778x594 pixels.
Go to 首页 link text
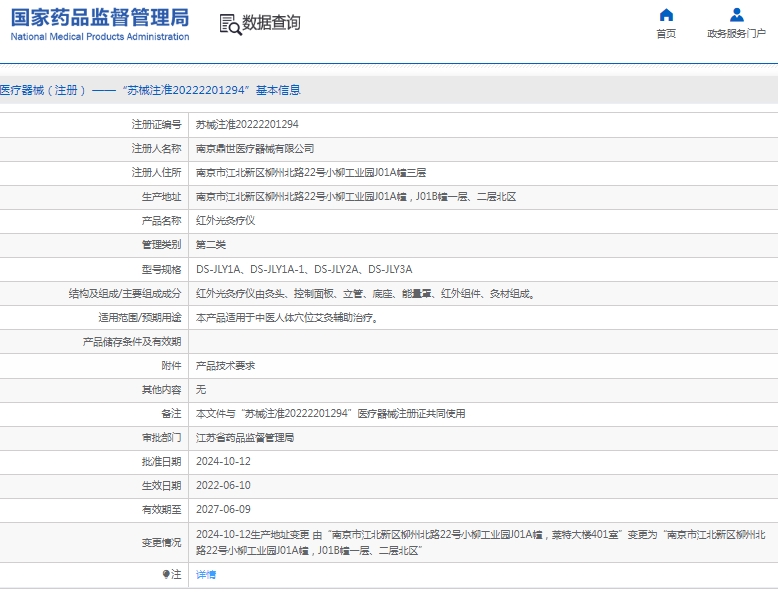tap(666, 34)
